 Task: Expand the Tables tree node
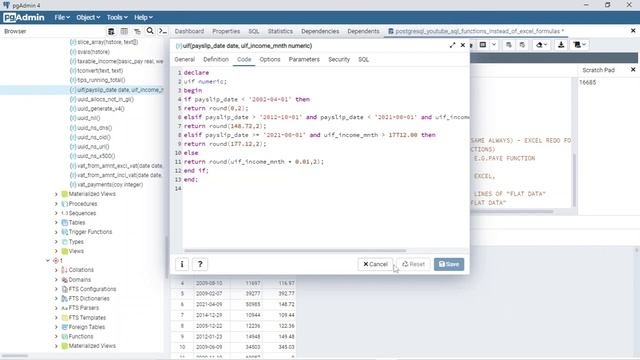[56, 222]
